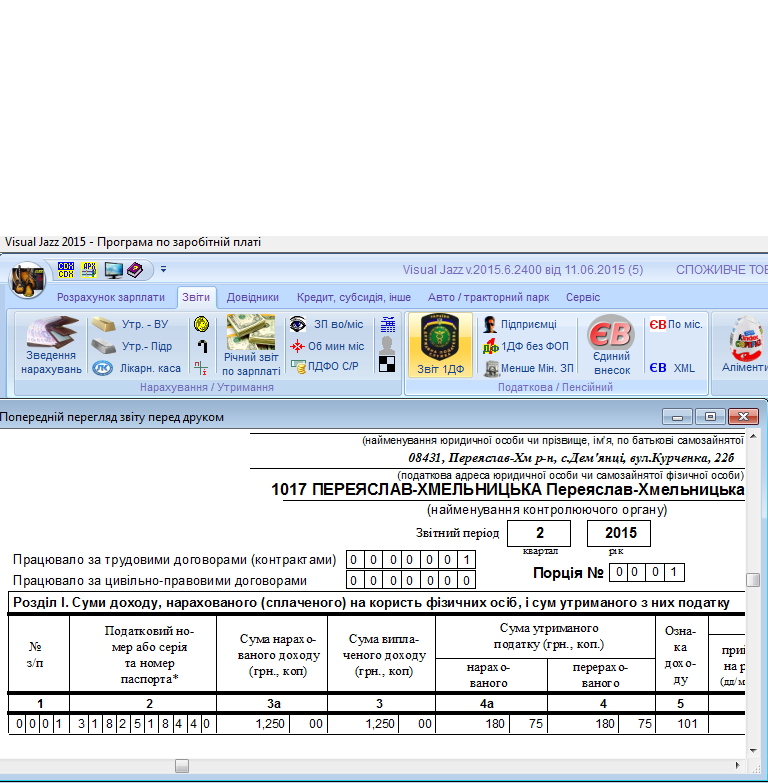This screenshot has height=783, width=768.
Task: Open the Сервіс tab
Action: [583, 297]
